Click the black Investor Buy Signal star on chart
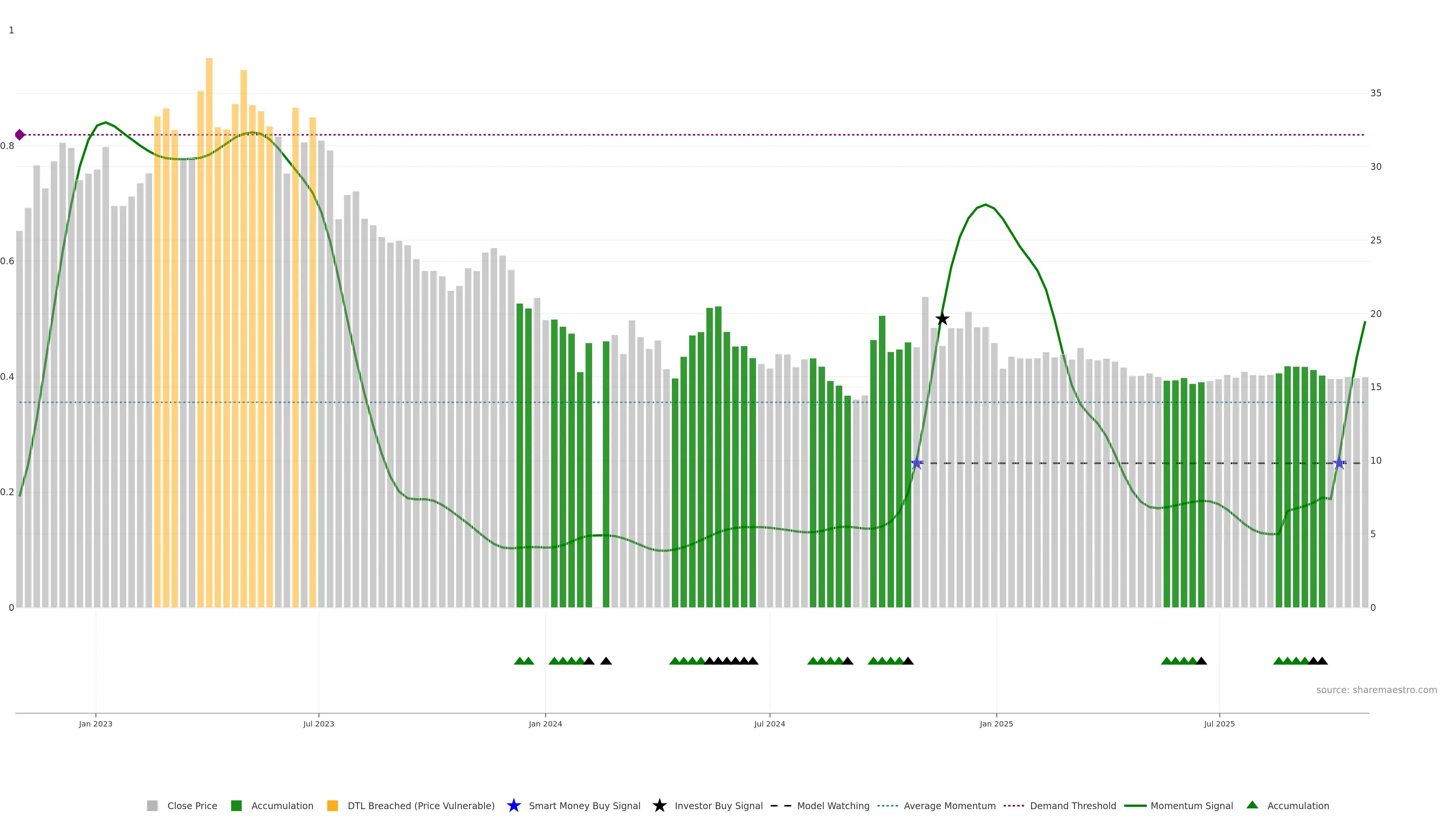The image size is (1456, 819). point(942,319)
